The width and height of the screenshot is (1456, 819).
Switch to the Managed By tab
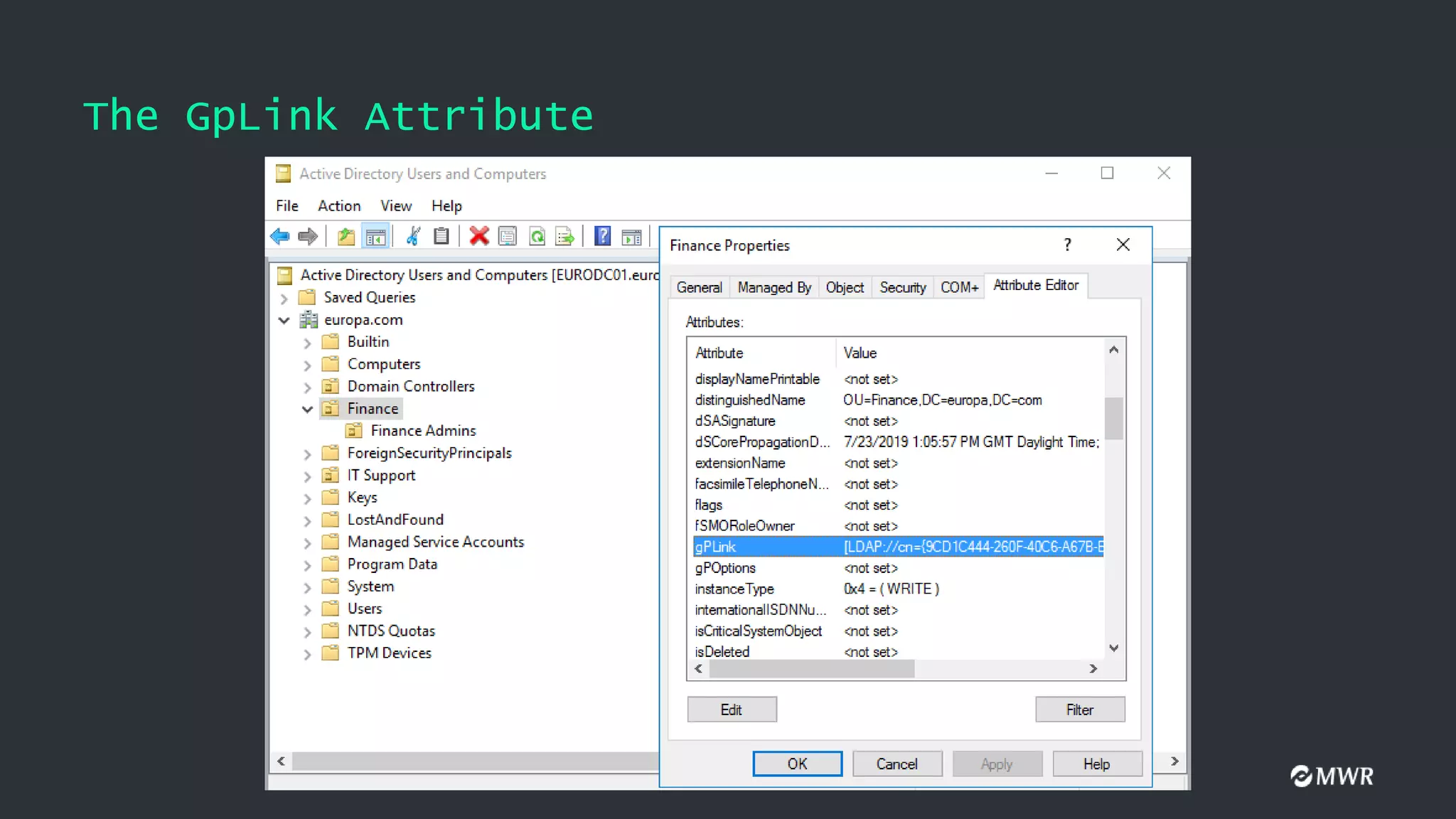(774, 287)
